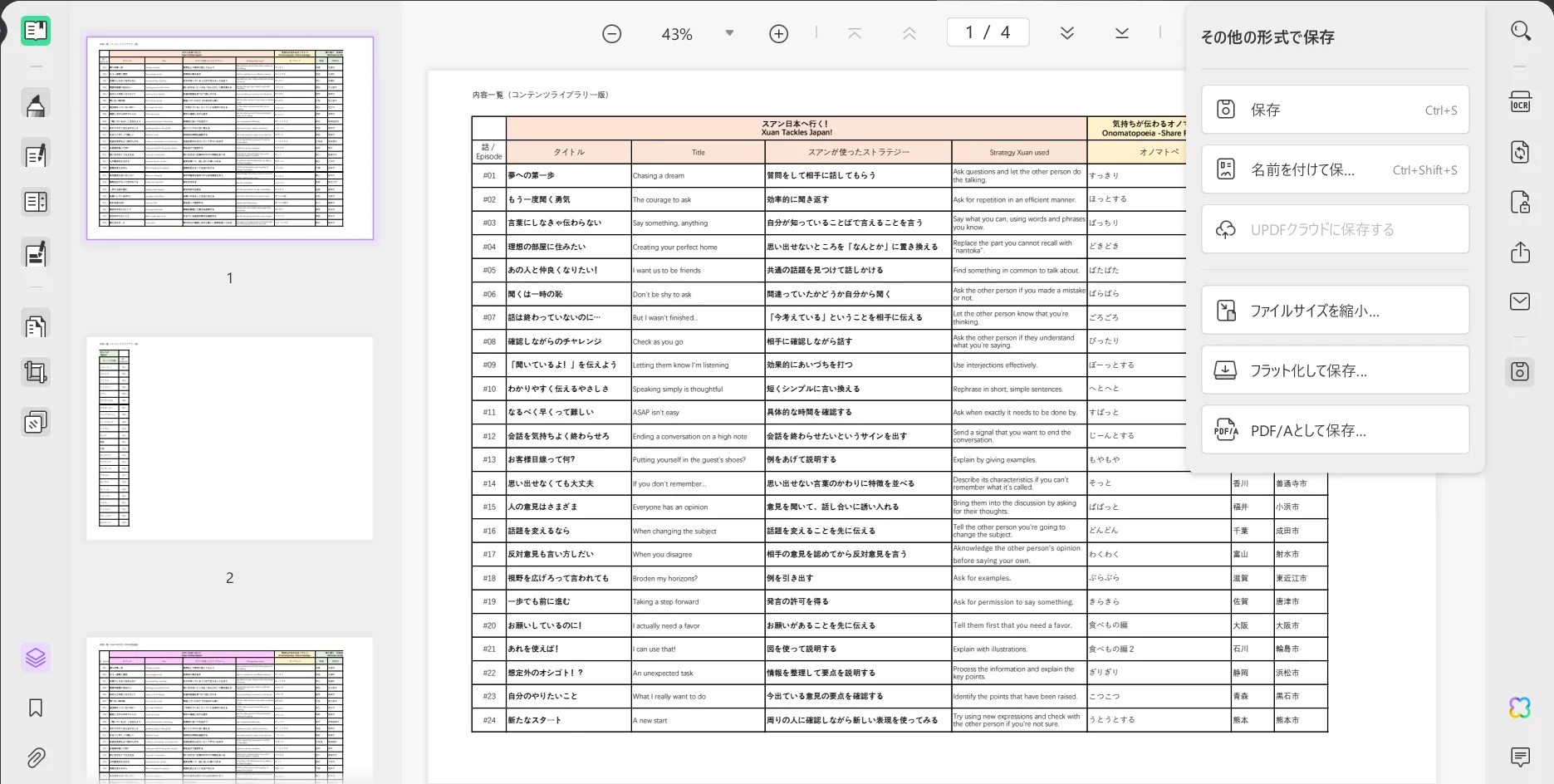Open the Protect PDF lock icon
This screenshot has width=1554, height=784.
1520,202
